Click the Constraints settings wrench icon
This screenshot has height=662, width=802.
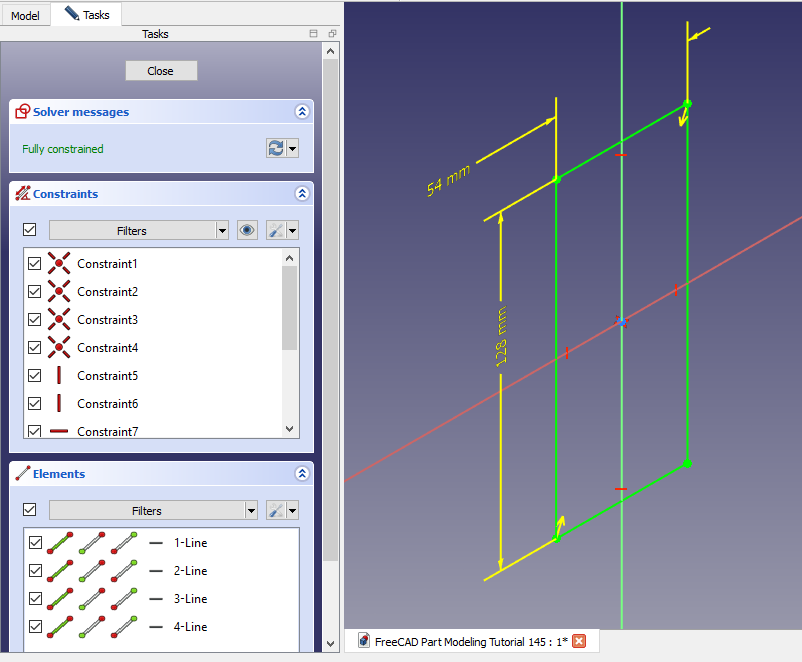(276, 230)
